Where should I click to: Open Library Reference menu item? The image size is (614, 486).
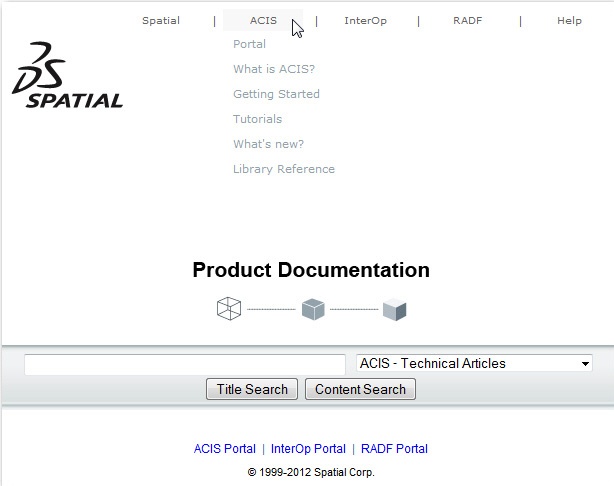(283, 169)
